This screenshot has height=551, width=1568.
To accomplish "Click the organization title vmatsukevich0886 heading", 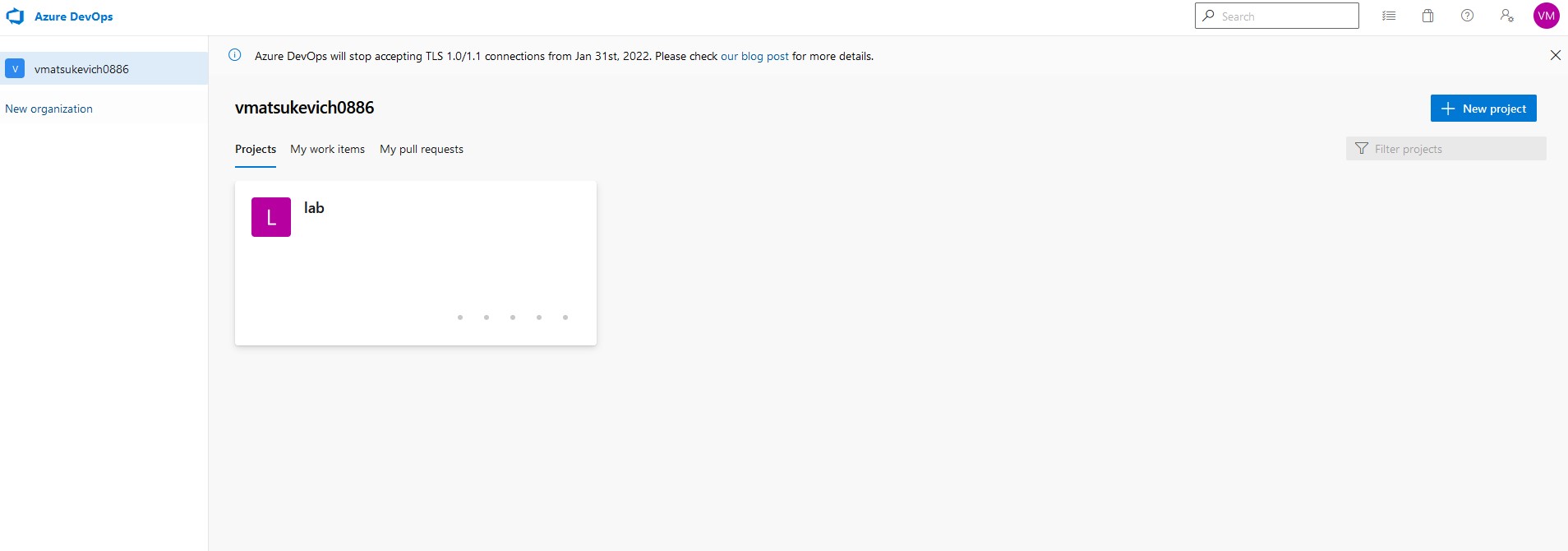I will pos(304,108).
